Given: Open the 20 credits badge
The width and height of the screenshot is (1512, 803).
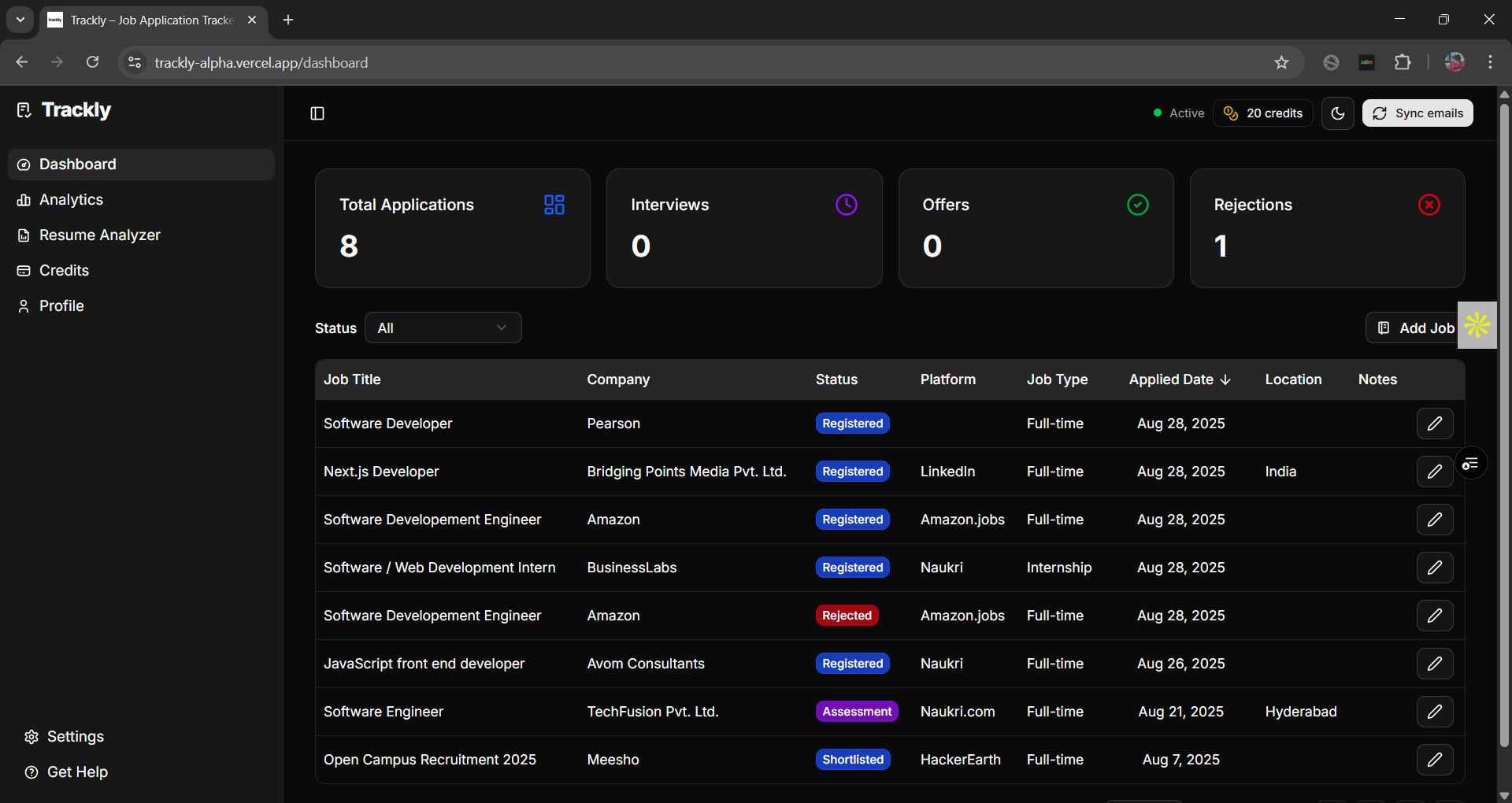Looking at the screenshot, I should [x=1263, y=113].
